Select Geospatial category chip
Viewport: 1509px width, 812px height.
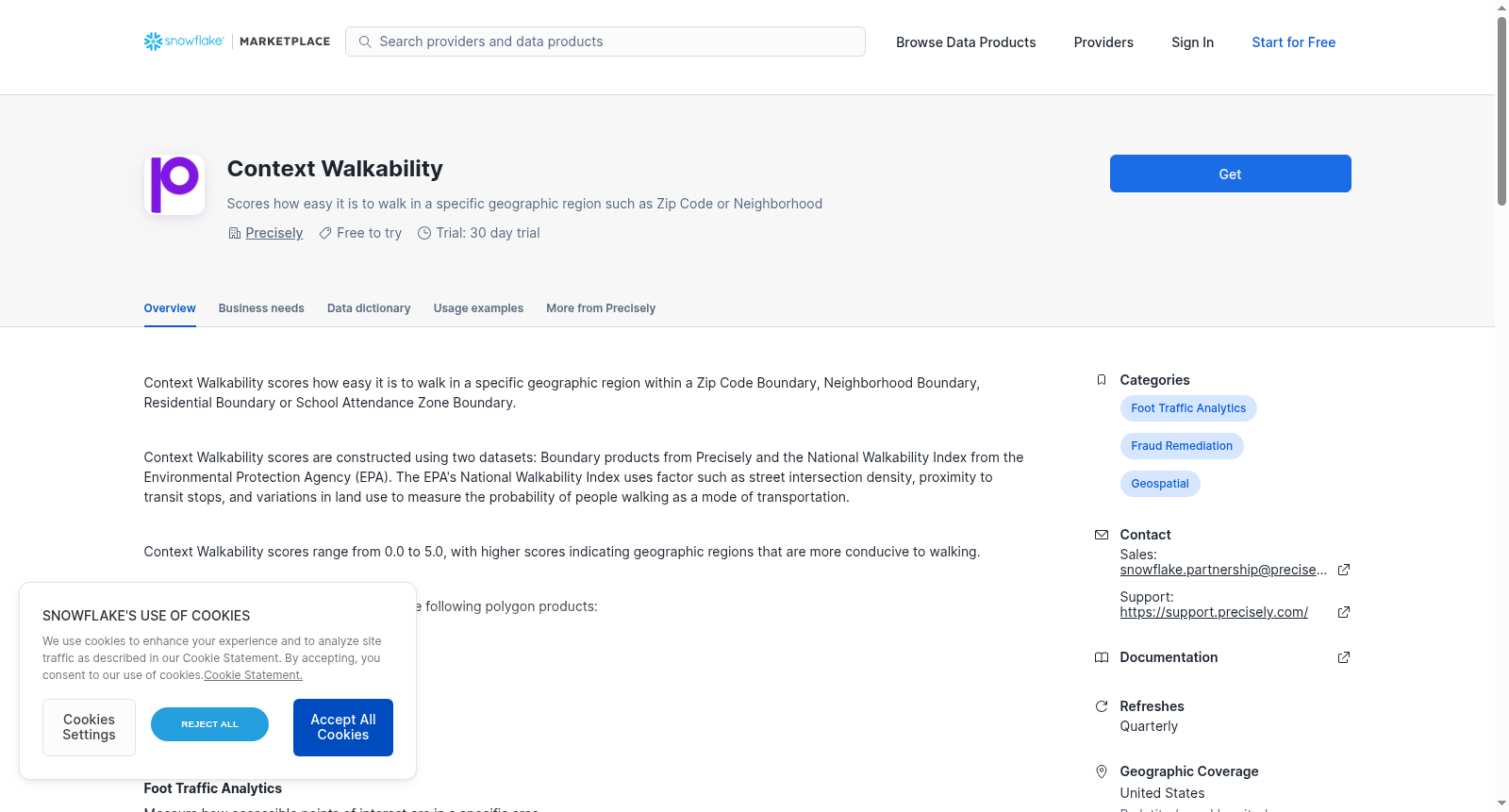[x=1160, y=484]
